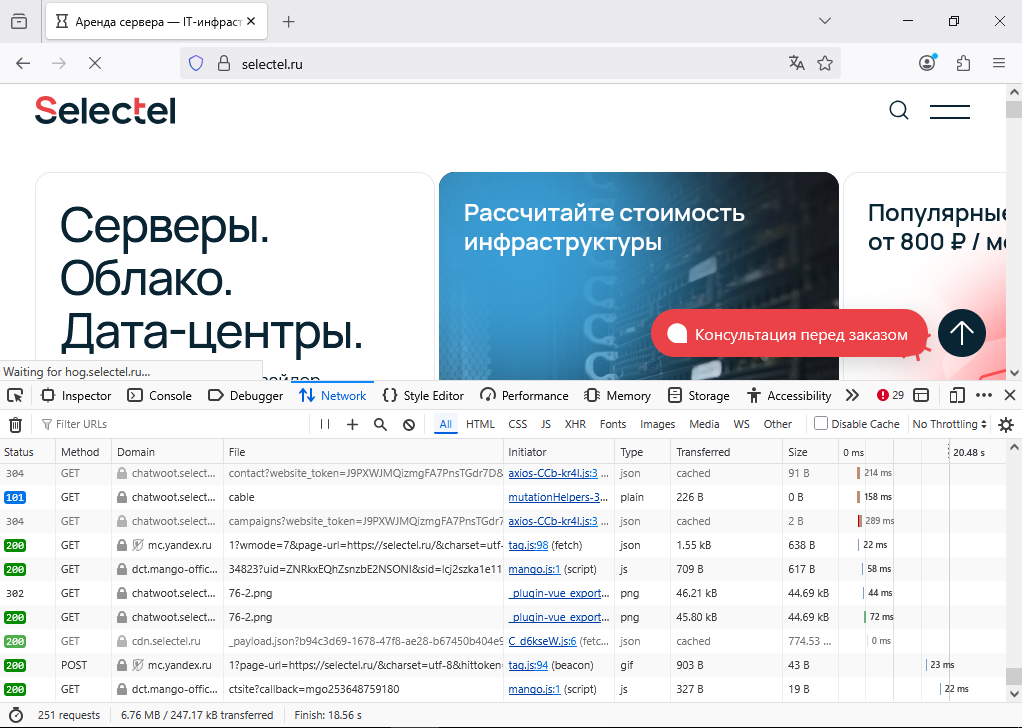Filter requests by XHR type
Screen dimensions: 1022x728
pyautogui.click(x=575, y=424)
